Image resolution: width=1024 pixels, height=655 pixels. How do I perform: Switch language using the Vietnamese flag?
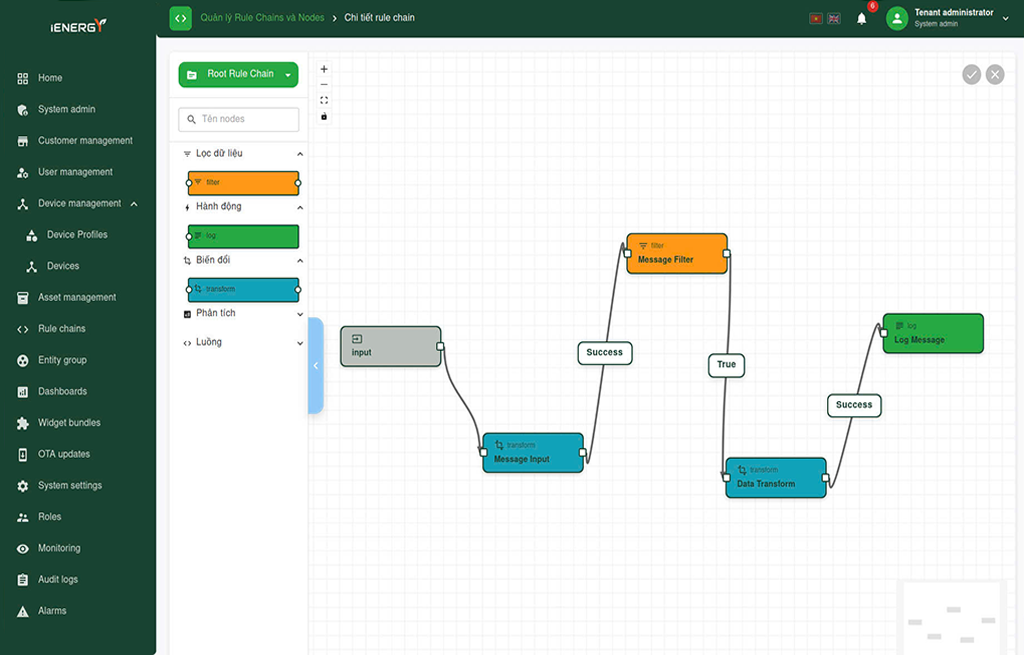816,18
